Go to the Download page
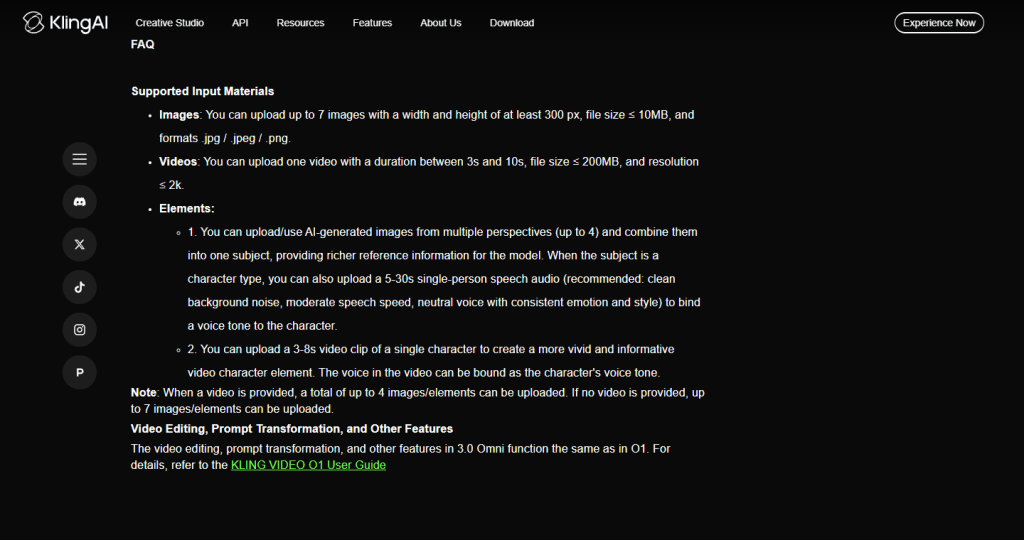 pos(512,23)
